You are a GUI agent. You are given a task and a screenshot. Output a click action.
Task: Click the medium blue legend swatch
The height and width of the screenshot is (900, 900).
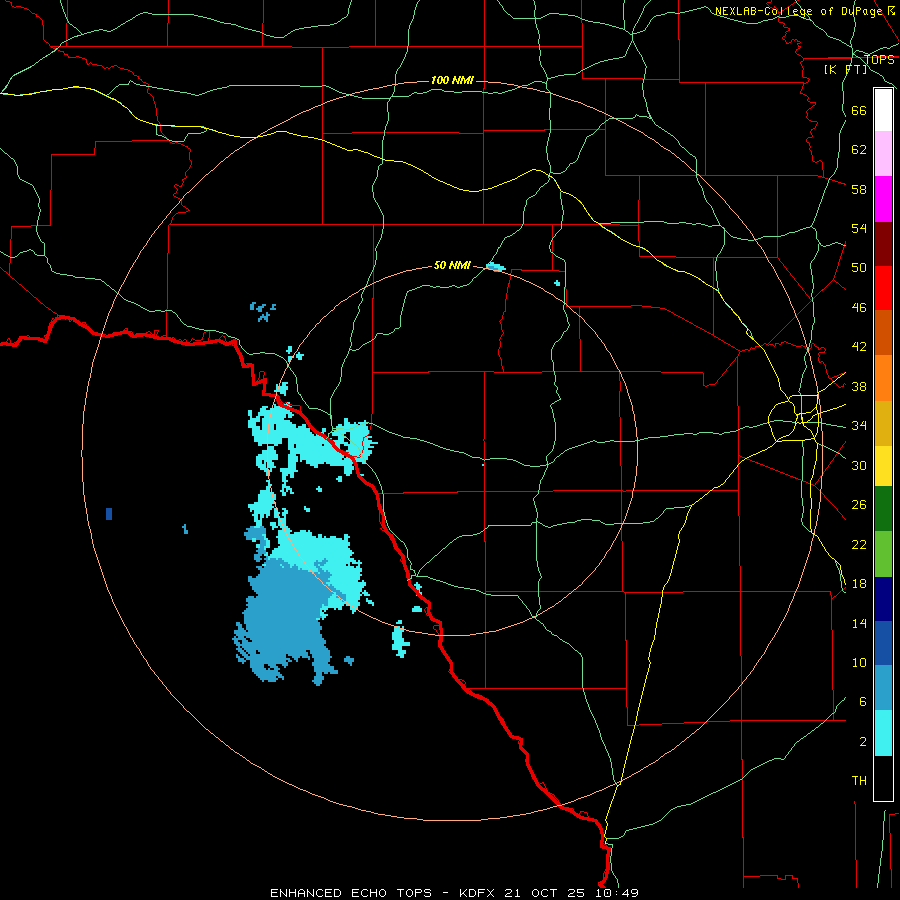point(883,643)
